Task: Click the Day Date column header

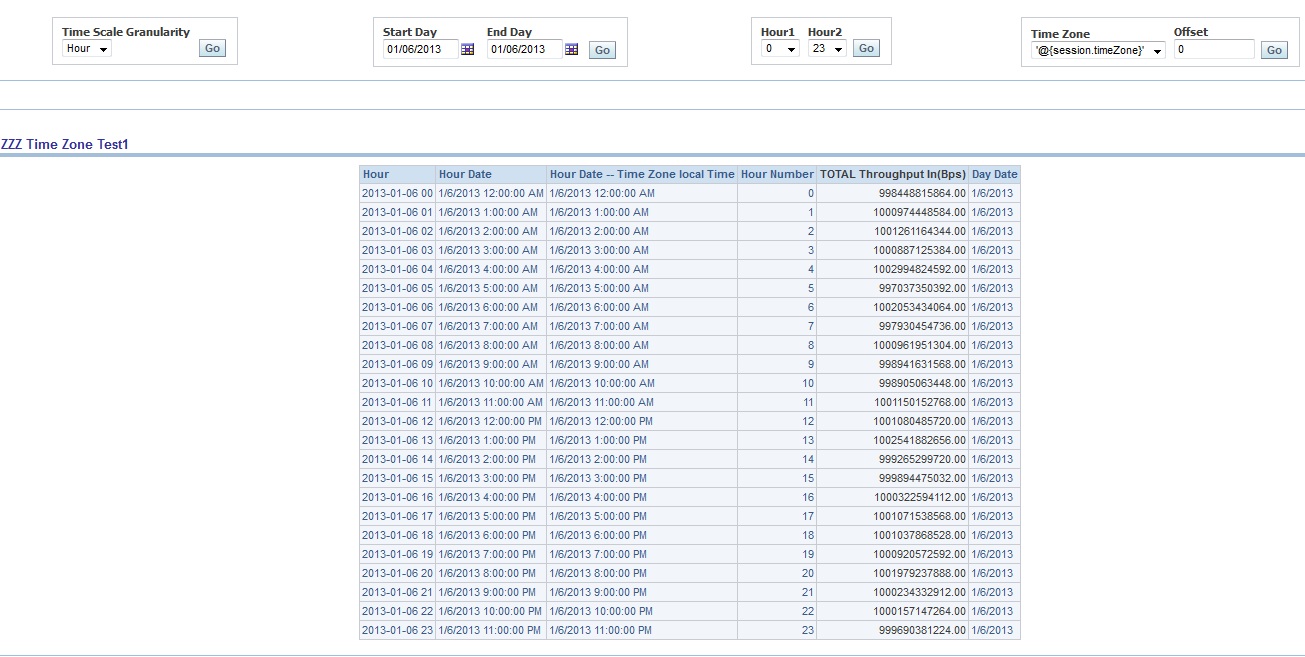Action: click(994, 173)
